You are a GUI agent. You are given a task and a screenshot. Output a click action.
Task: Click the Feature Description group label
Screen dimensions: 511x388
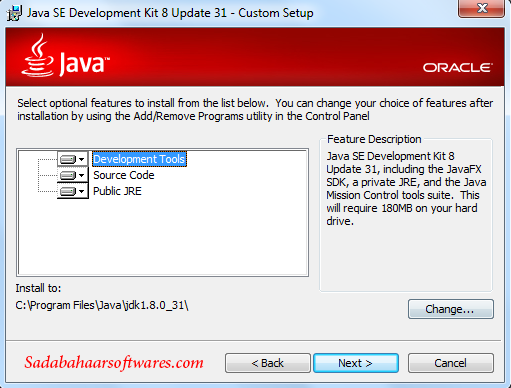(374, 139)
